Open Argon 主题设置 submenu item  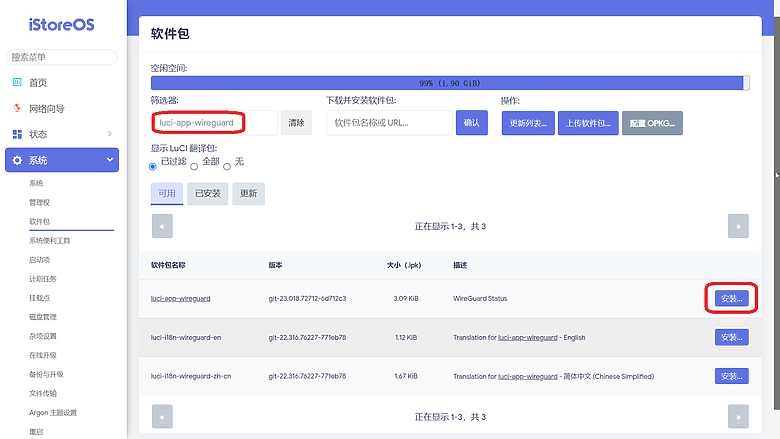(x=53, y=413)
